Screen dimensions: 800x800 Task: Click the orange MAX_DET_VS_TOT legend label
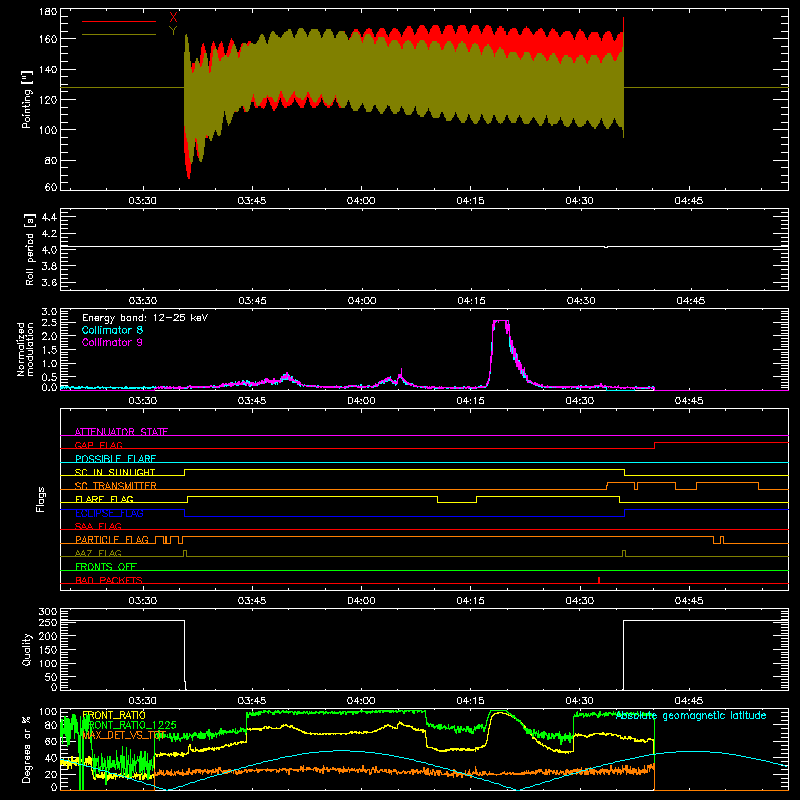coord(124,735)
